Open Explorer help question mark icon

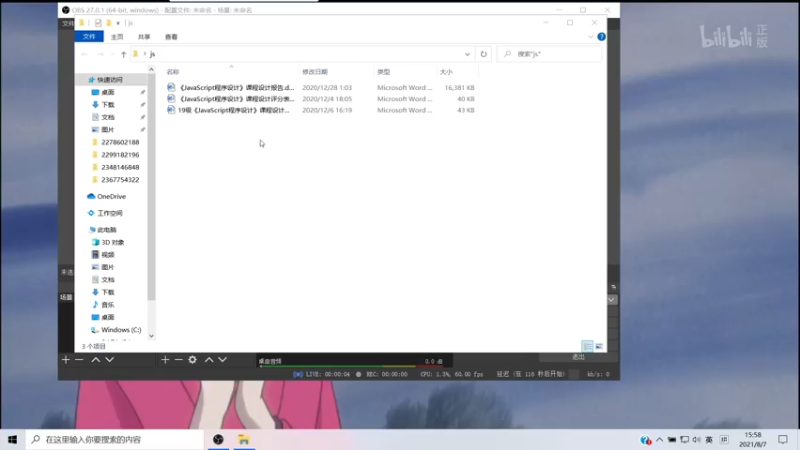(602, 37)
